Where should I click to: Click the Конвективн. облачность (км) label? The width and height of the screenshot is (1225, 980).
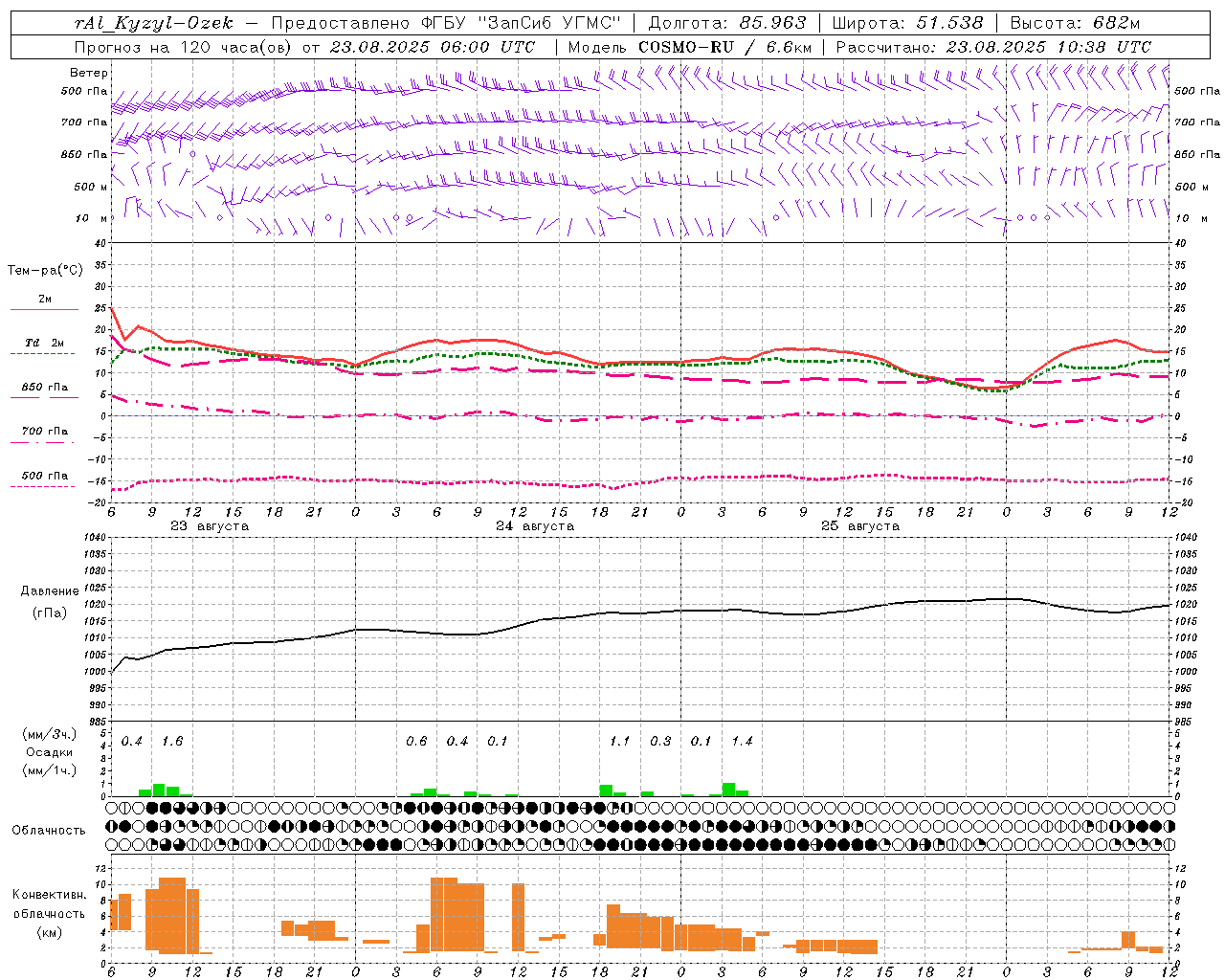click(49, 914)
